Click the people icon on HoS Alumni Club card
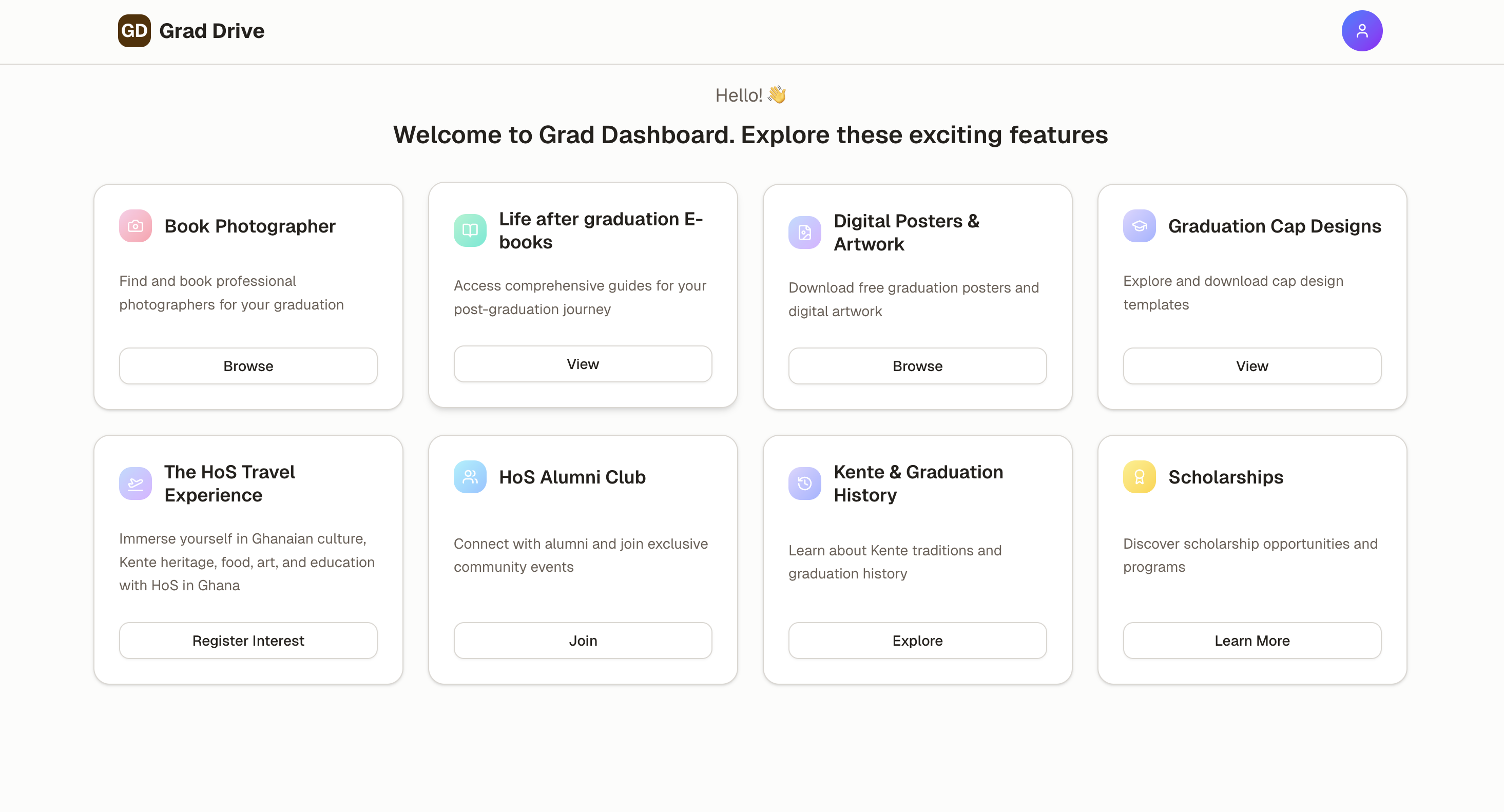1504x812 pixels. coord(470,477)
